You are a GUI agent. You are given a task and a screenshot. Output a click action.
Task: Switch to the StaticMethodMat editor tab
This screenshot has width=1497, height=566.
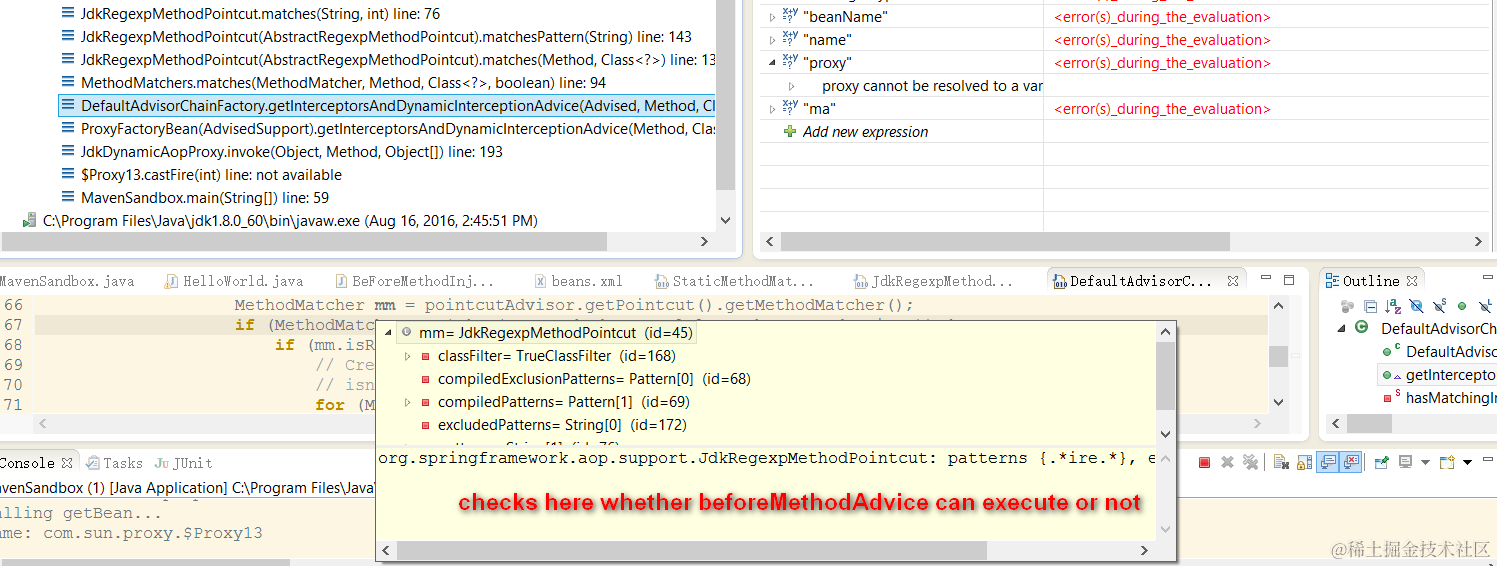click(734, 282)
